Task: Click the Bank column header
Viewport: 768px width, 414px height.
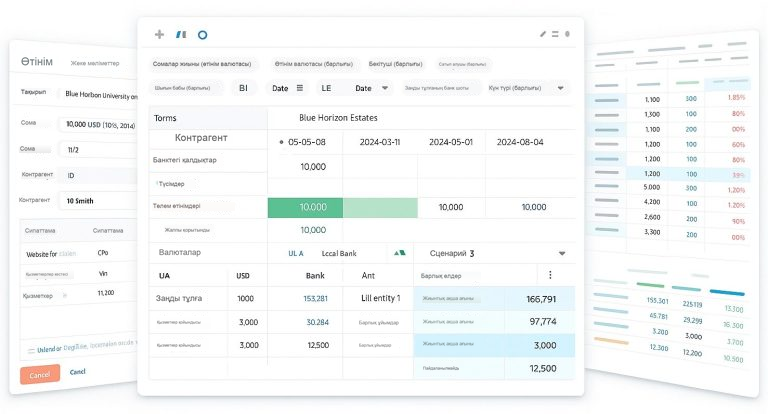Action: click(315, 276)
